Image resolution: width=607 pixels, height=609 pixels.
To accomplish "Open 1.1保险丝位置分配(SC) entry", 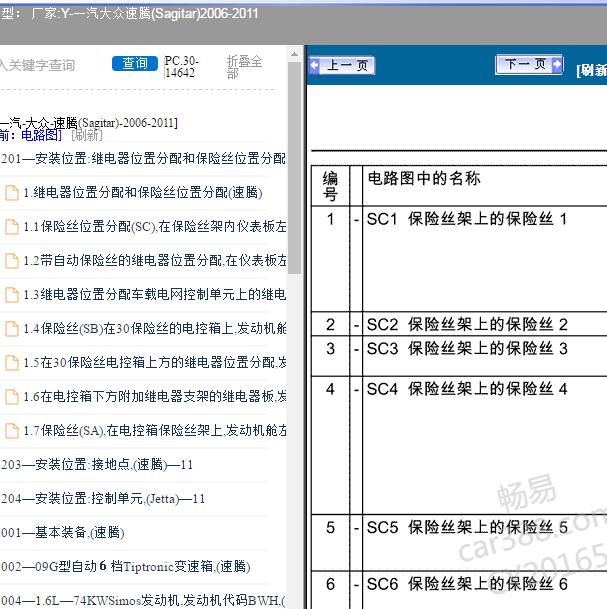I will click(x=155, y=226).
